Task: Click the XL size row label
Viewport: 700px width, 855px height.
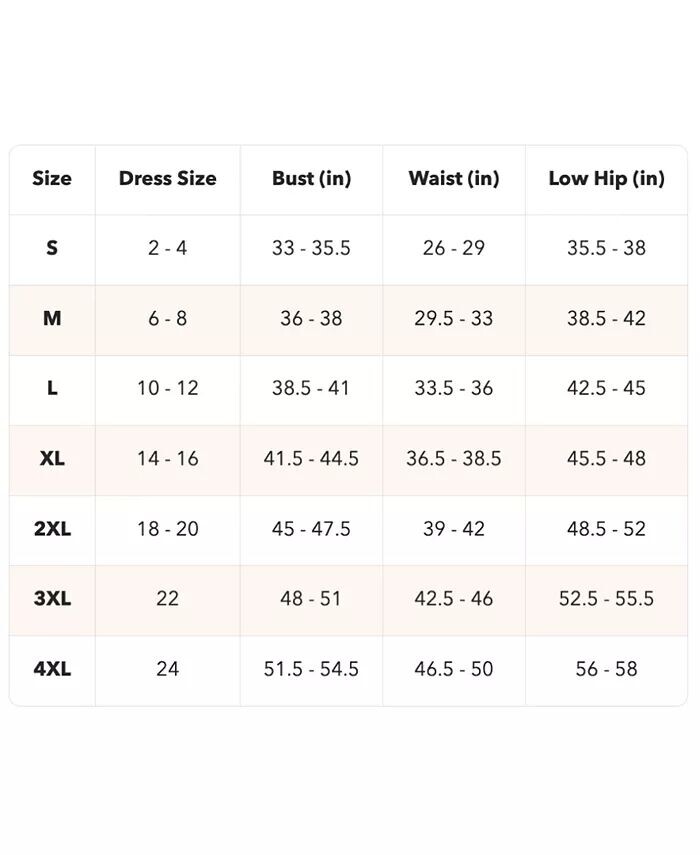Action: pos(52,458)
